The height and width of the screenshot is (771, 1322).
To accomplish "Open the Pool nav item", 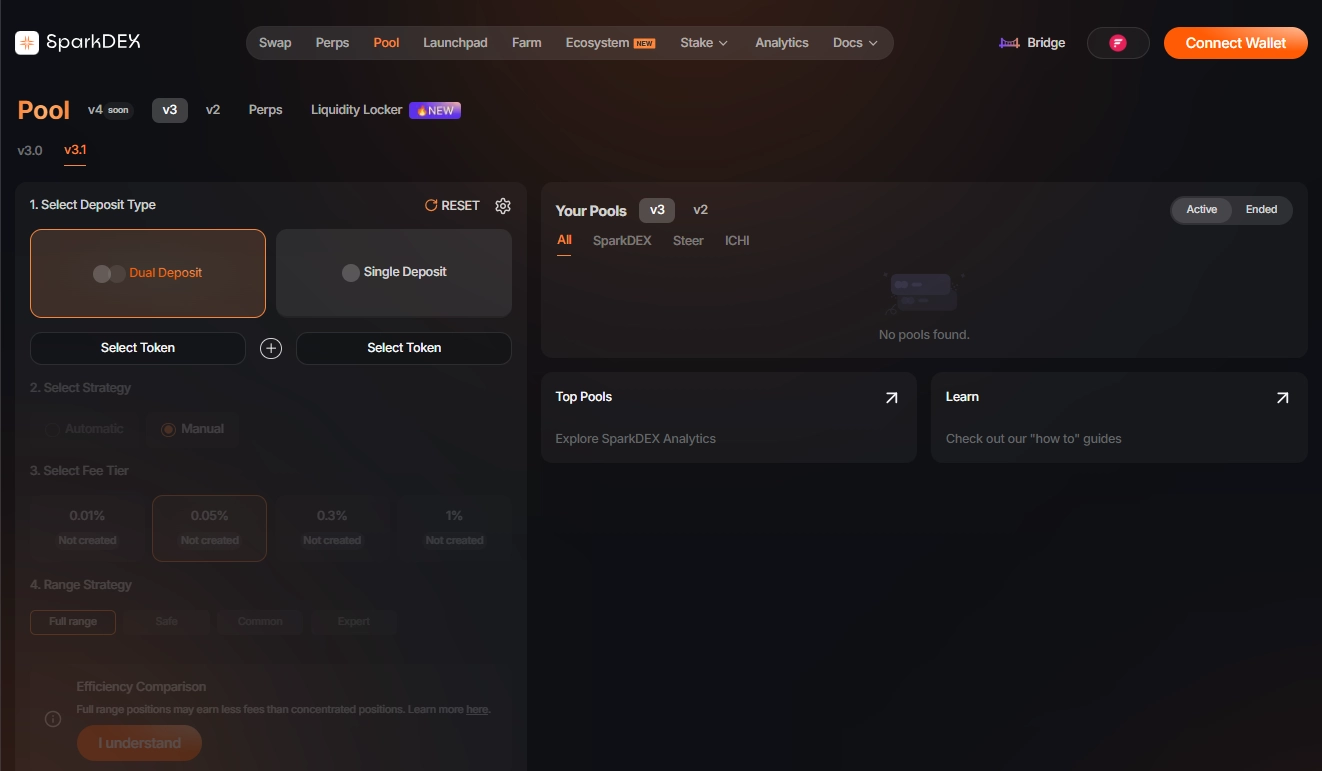I will coord(386,43).
